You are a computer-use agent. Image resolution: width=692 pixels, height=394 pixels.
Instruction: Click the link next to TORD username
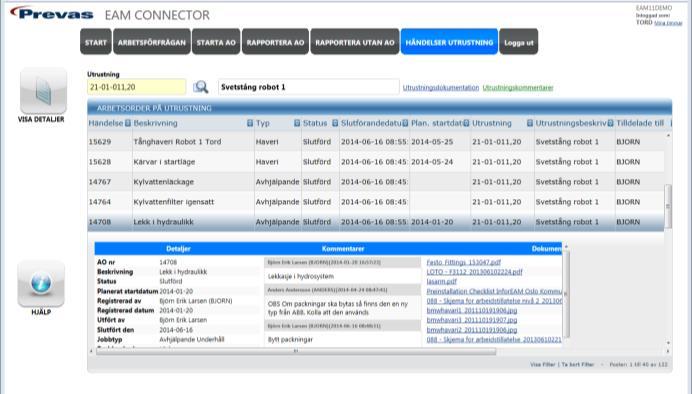(x=668, y=23)
